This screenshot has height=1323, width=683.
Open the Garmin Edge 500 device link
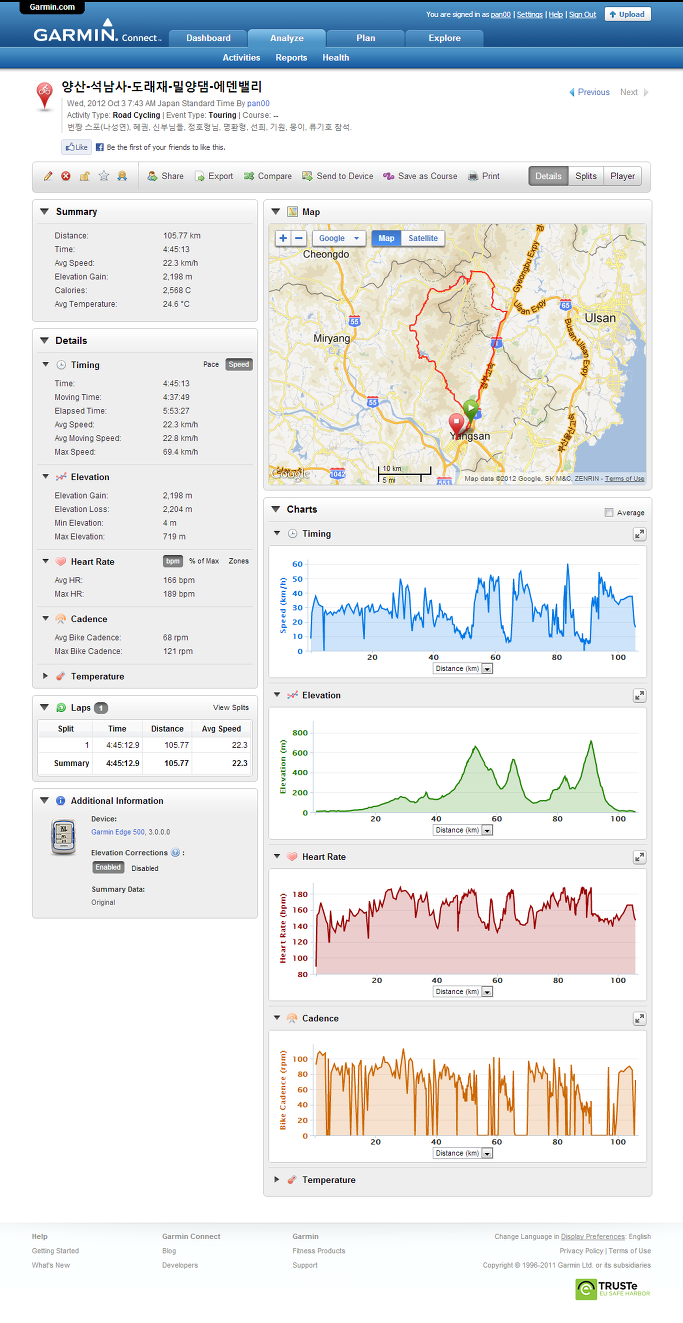[118, 831]
